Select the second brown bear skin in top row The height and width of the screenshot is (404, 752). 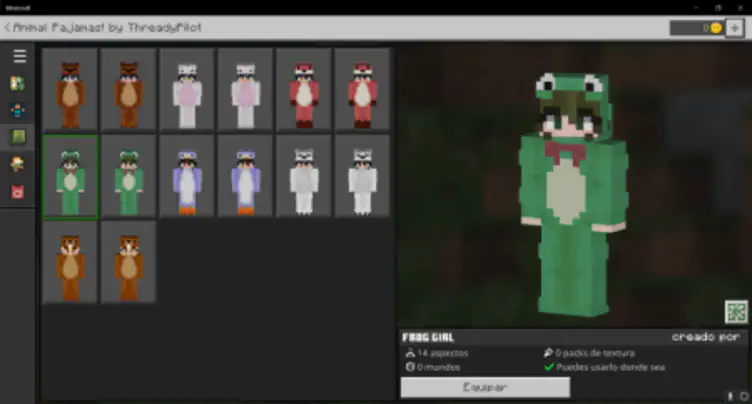pyautogui.click(x=129, y=90)
